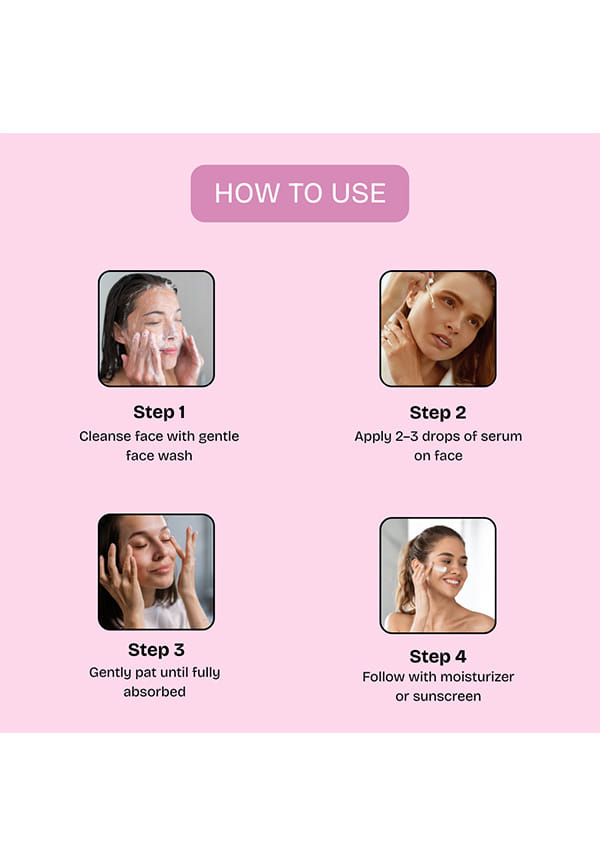
Task: Select the Step 4 heading
Action: [x=438, y=657]
